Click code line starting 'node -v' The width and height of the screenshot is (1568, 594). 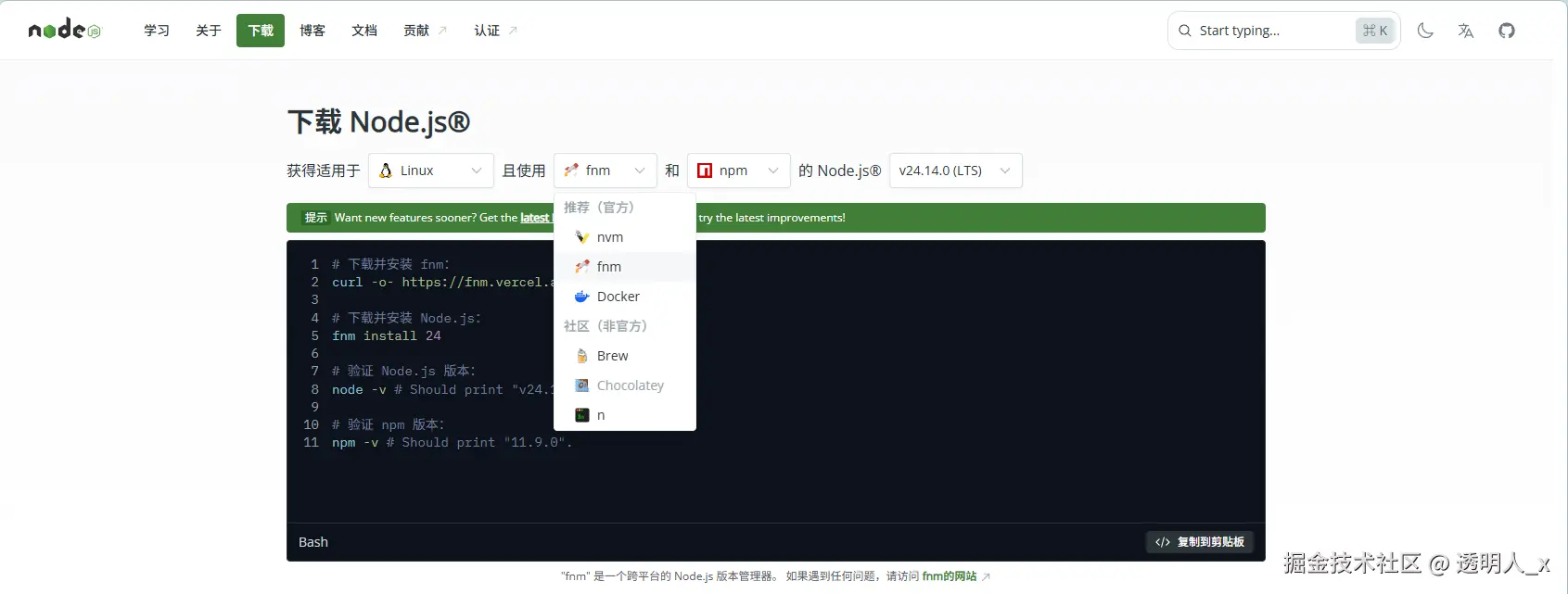(x=443, y=389)
